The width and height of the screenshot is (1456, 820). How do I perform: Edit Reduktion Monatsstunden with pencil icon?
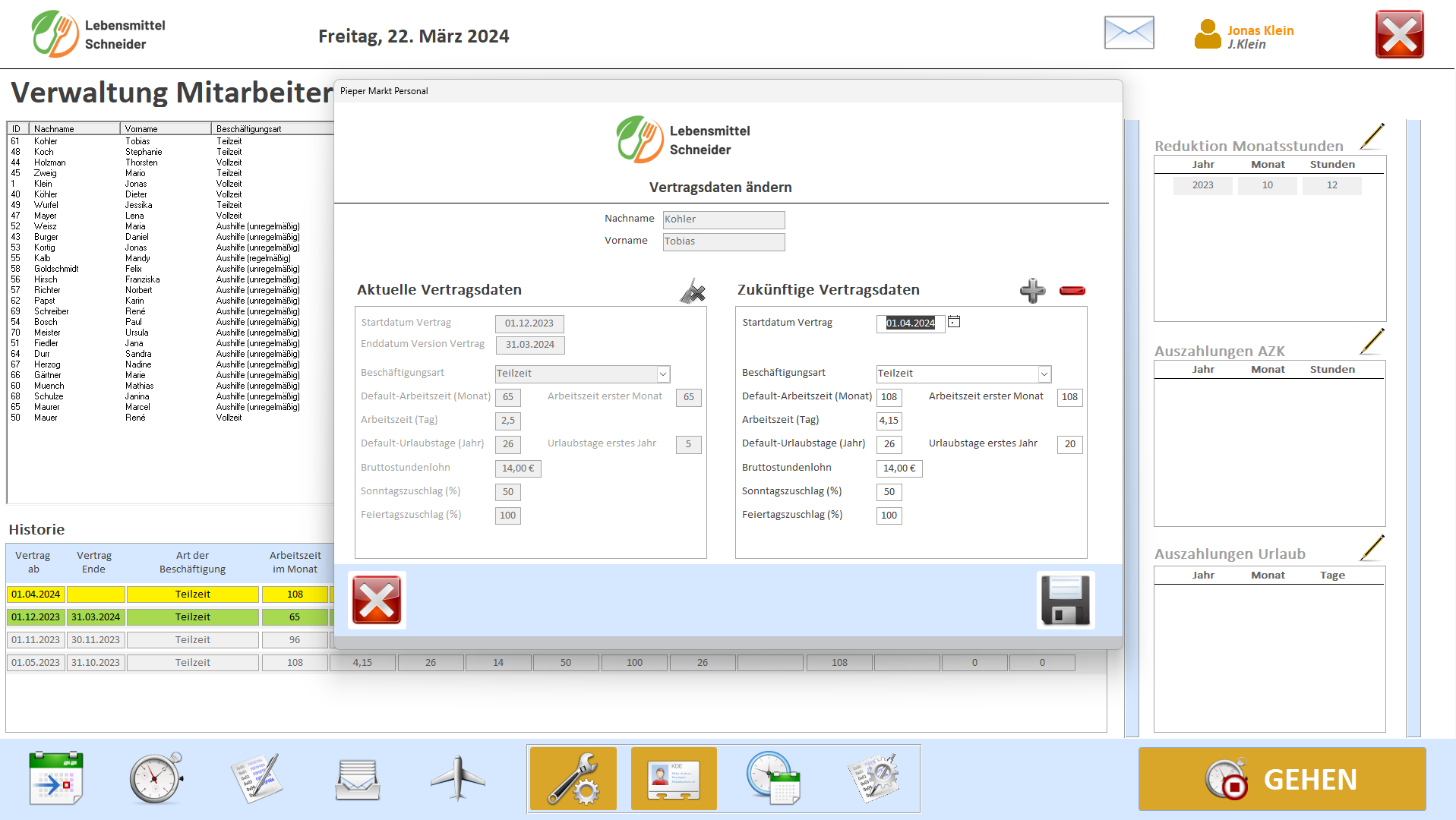point(1372,137)
